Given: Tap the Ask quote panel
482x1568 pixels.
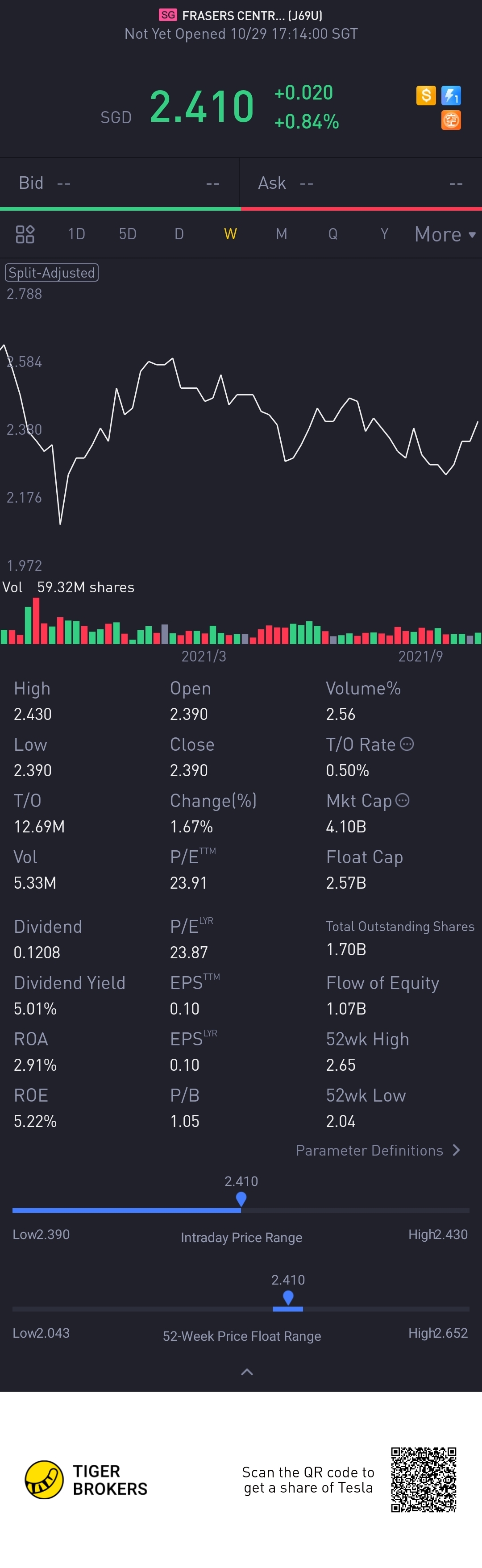Looking at the screenshot, I should pyautogui.click(x=360, y=183).
